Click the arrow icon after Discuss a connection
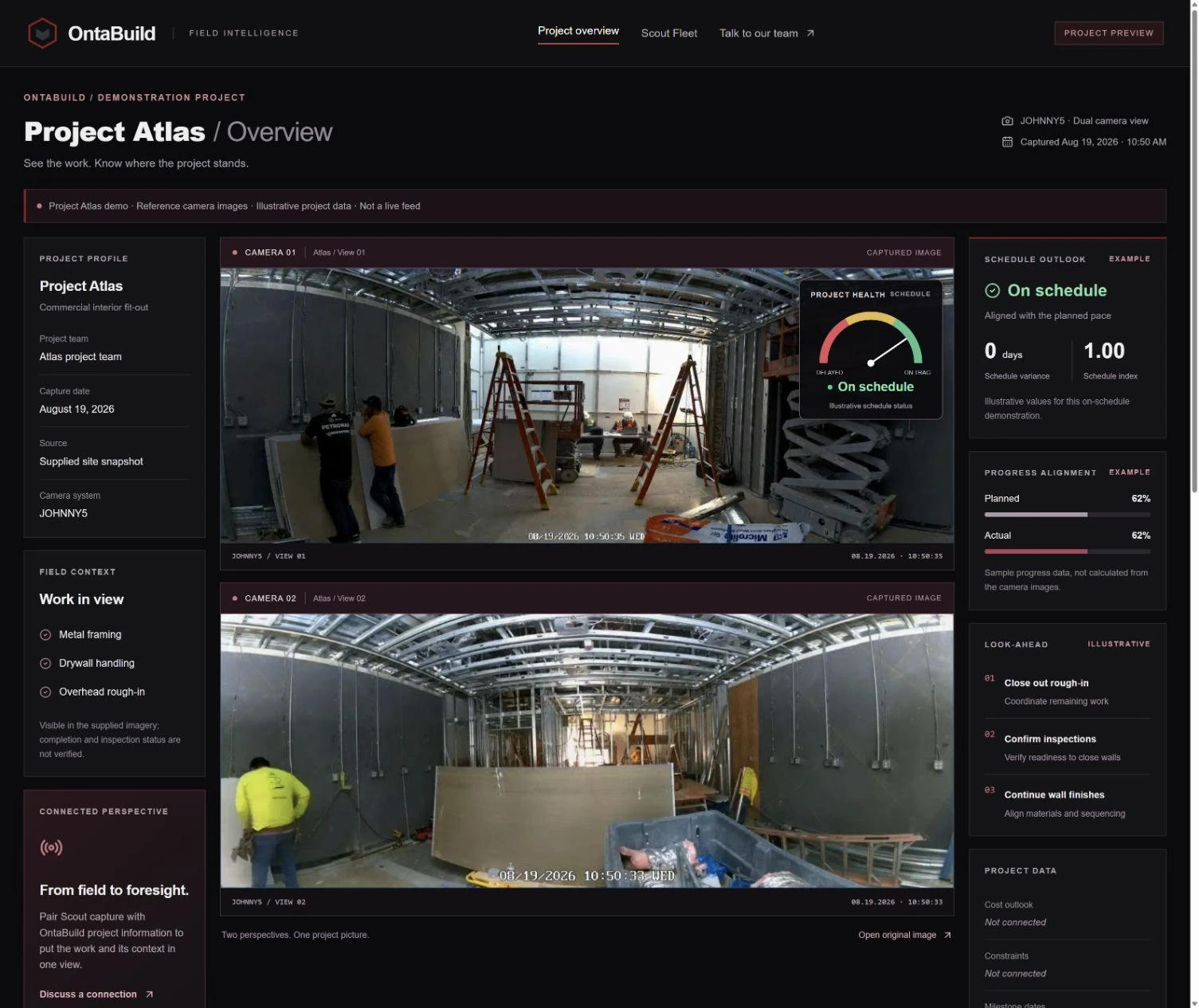 (149, 994)
